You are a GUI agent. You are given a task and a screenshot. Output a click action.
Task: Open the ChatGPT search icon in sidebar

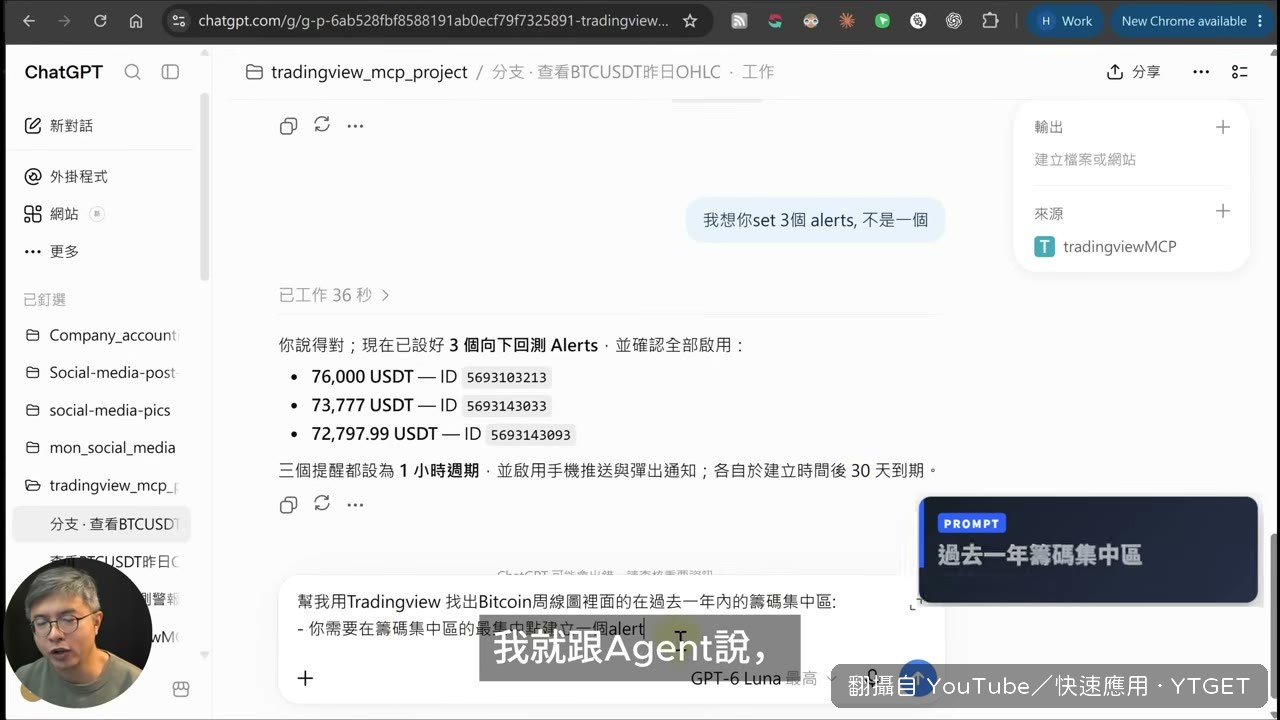coord(132,72)
